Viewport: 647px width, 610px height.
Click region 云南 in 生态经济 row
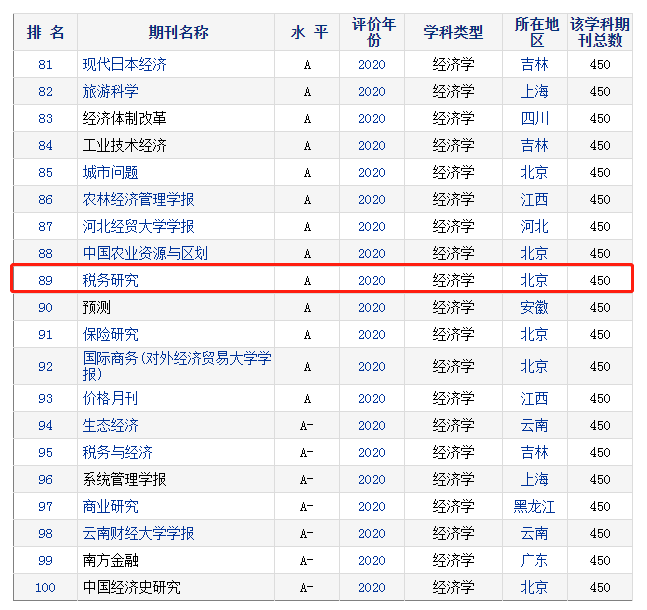pos(534,425)
